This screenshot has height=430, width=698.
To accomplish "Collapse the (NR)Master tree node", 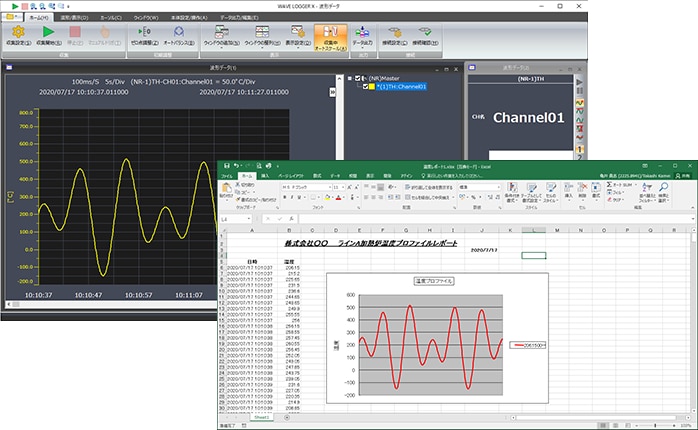I will click(349, 77).
